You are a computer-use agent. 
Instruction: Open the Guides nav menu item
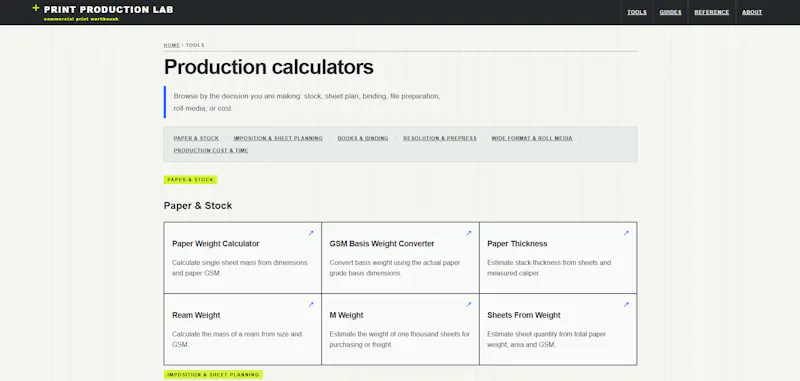(670, 12)
